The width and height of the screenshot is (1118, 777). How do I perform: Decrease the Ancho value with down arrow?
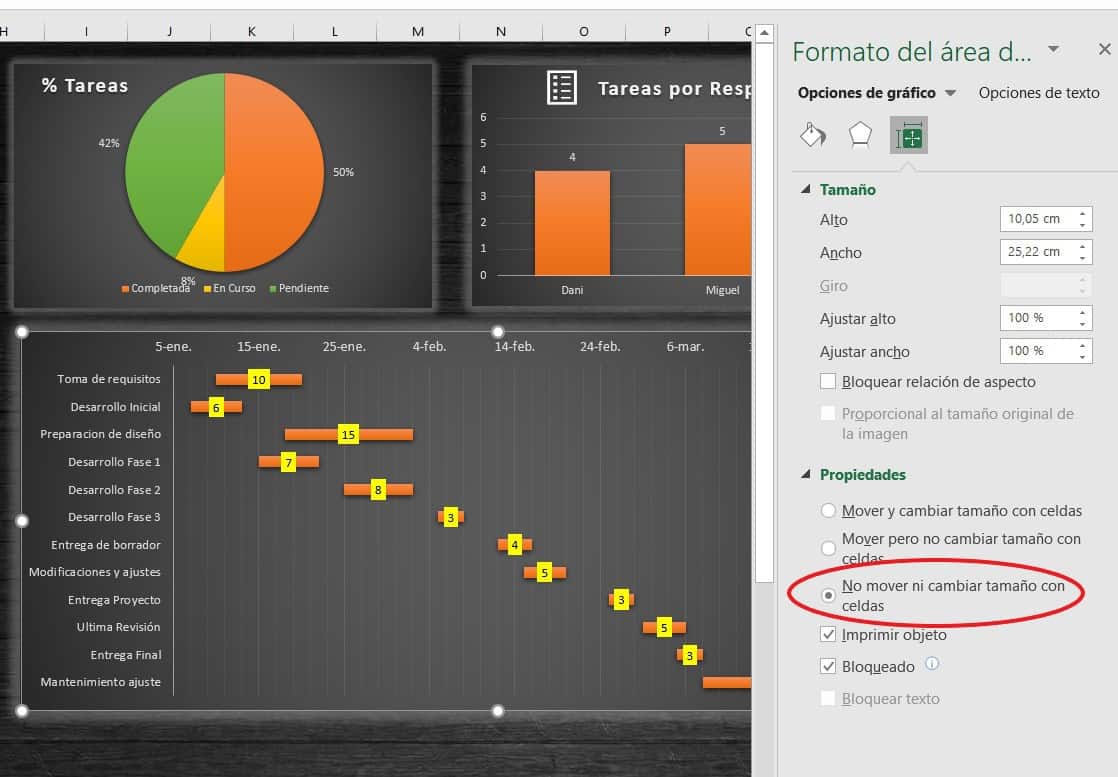point(1082,258)
